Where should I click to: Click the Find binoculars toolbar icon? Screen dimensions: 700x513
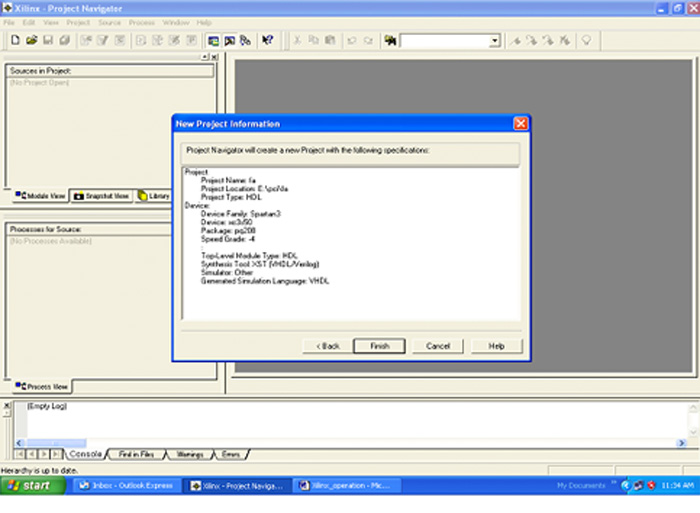pyautogui.click(x=390, y=41)
